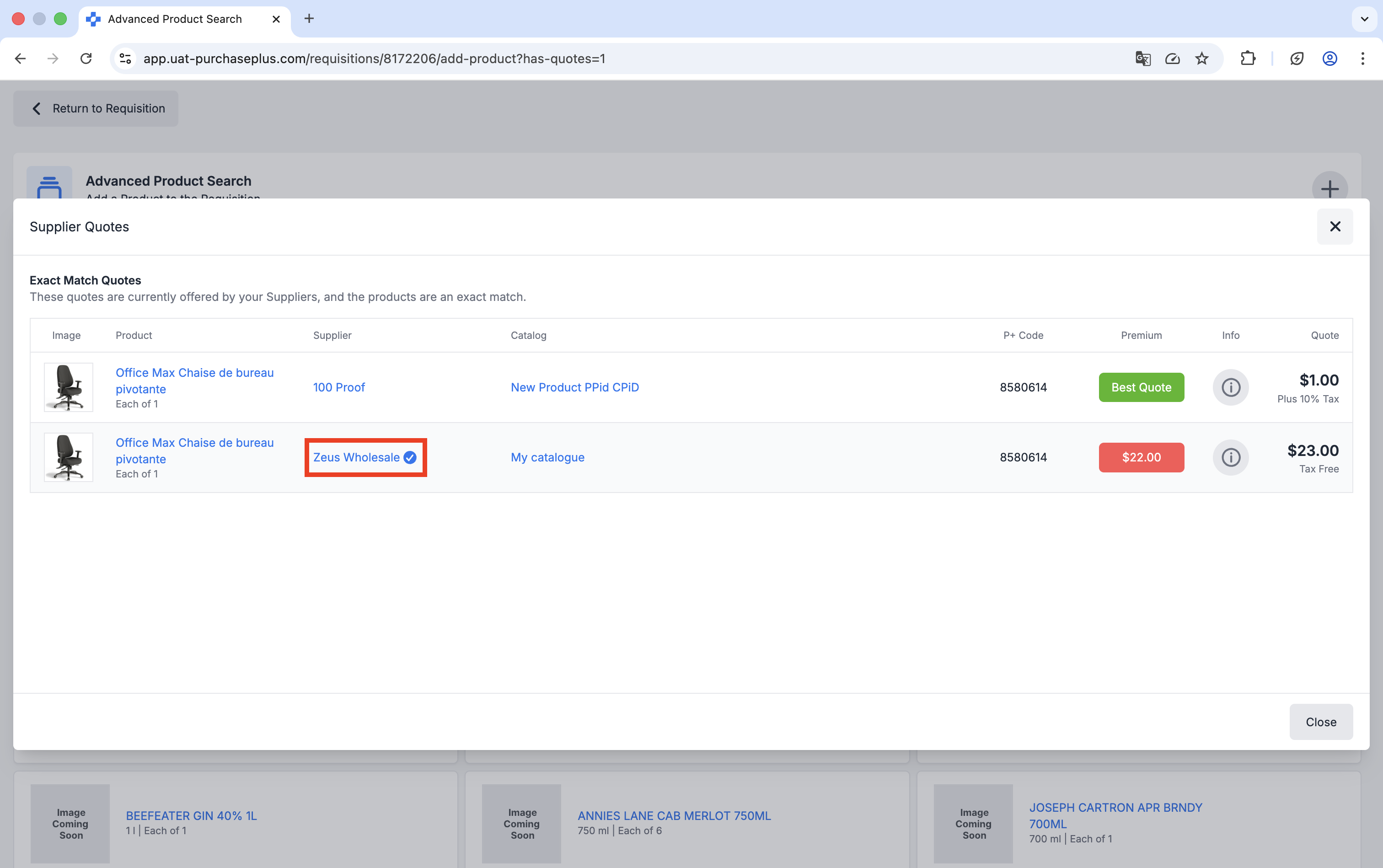Open info icon for 100 Proof quote
Image resolution: width=1383 pixels, height=868 pixels.
coord(1230,387)
